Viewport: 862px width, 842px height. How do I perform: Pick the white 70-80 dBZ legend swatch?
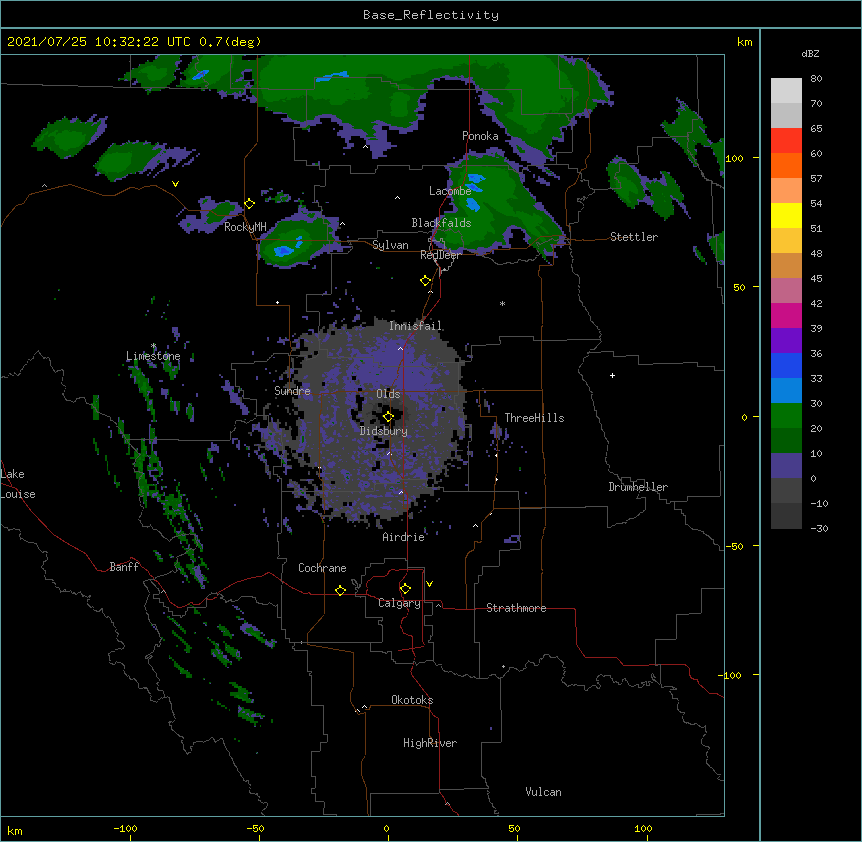coord(786,91)
